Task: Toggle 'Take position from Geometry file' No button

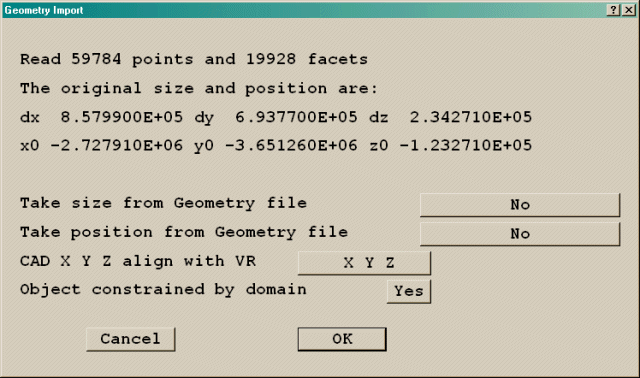Action: 520,234
